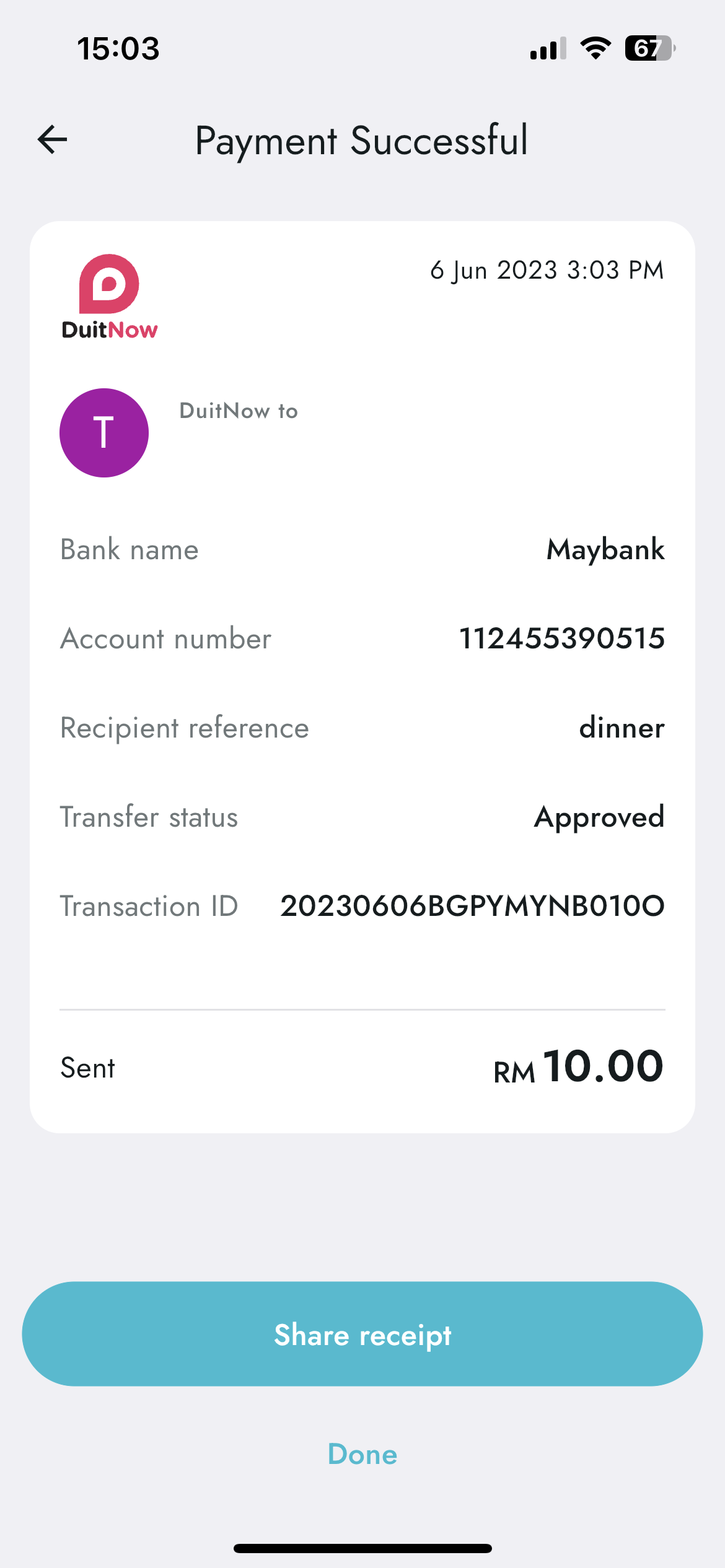The image size is (725, 1568).
Task: Tap the DuitNow to label
Action: [239, 411]
